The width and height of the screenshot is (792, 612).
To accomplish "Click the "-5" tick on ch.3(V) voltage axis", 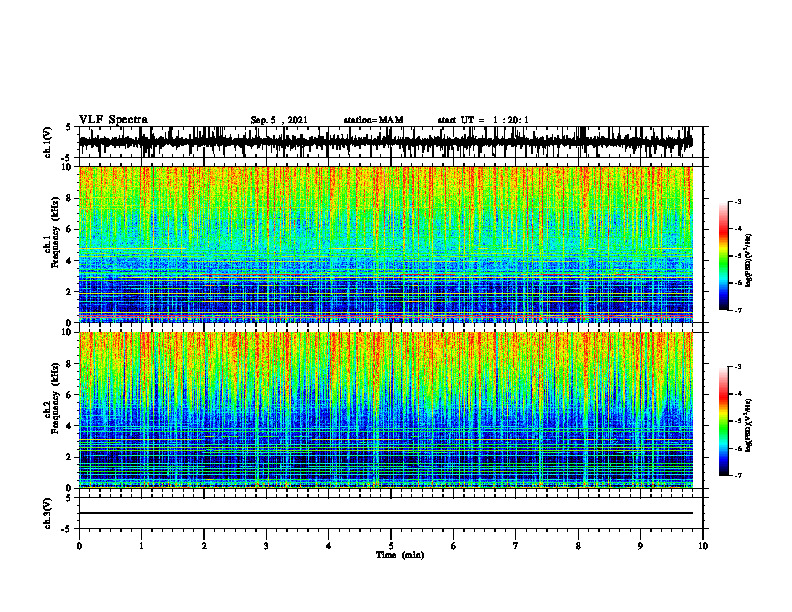I will coord(67,529).
